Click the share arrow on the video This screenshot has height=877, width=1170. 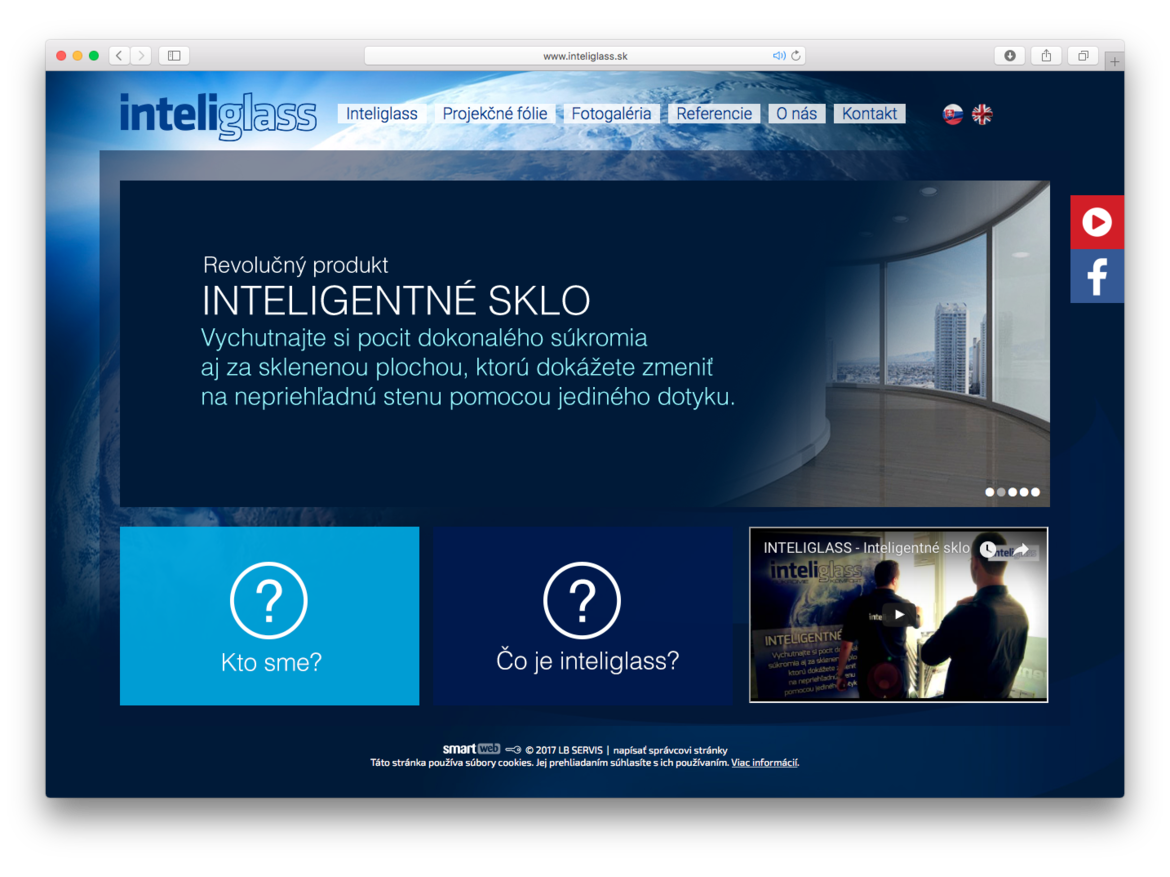coord(1021,549)
